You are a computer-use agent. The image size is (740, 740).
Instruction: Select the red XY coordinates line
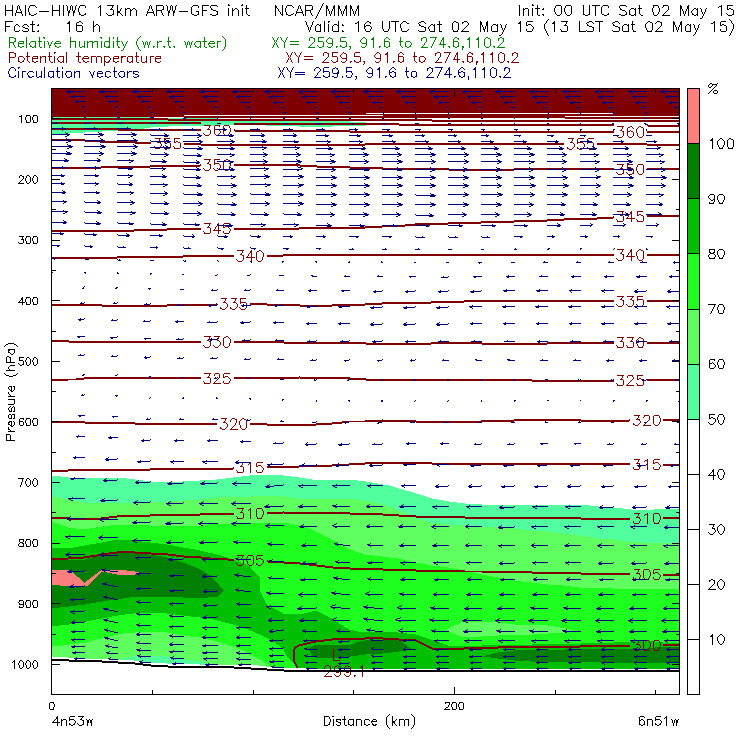(402, 58)
